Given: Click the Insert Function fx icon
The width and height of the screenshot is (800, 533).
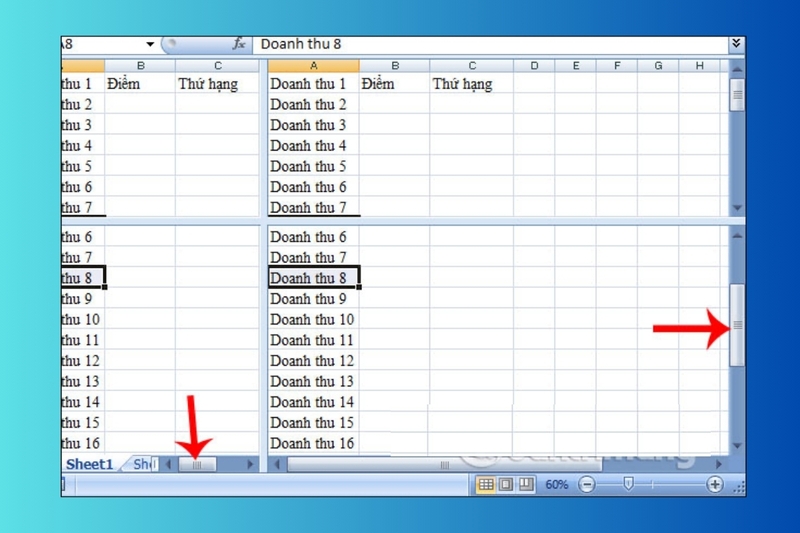Looking at the screenshot, I should 239,44.
